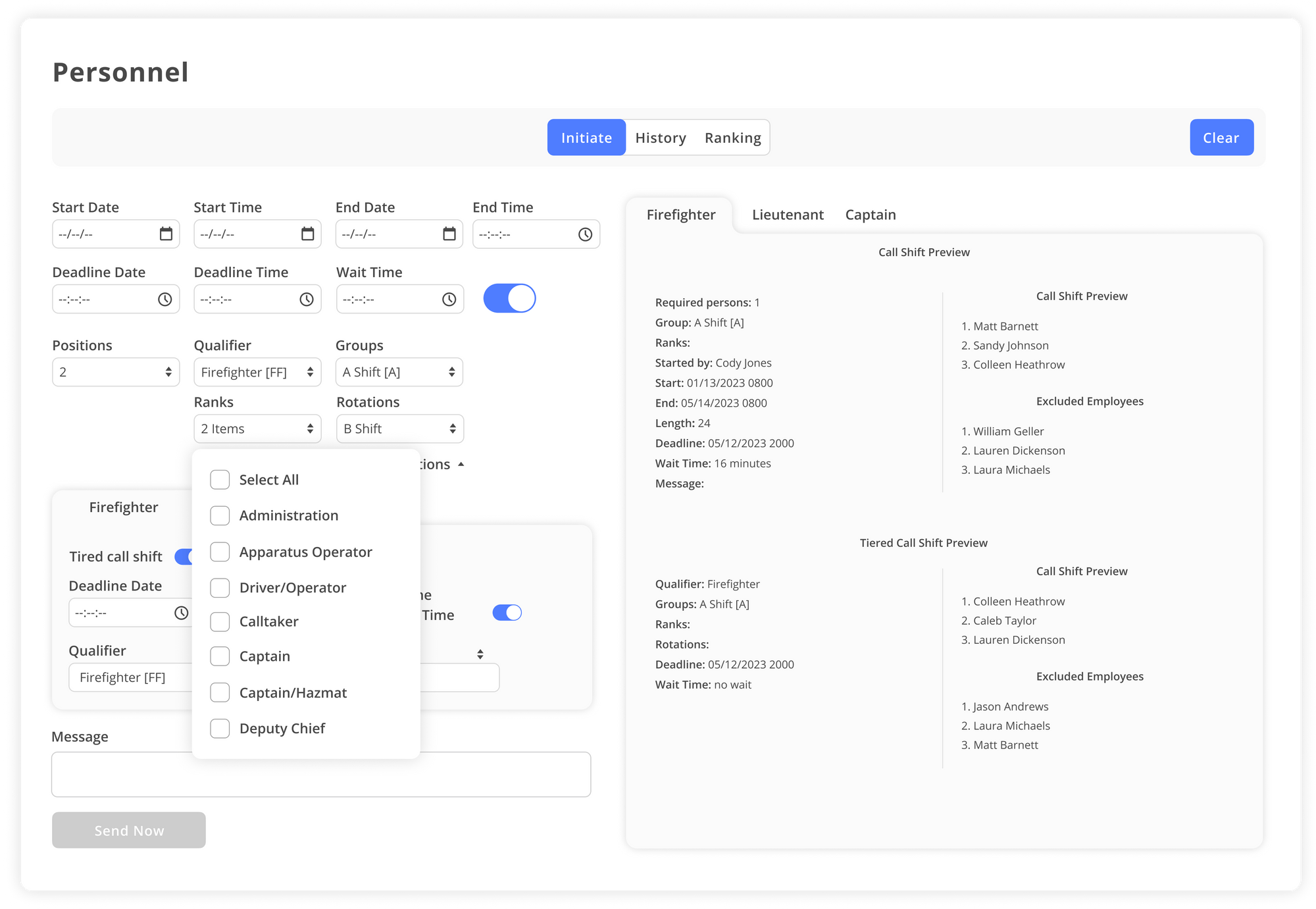Image resolution: width=1316 pixels, height=909 pixels.
Task: Turn off the Tired call shift toggle
Action: coord(184,557)
